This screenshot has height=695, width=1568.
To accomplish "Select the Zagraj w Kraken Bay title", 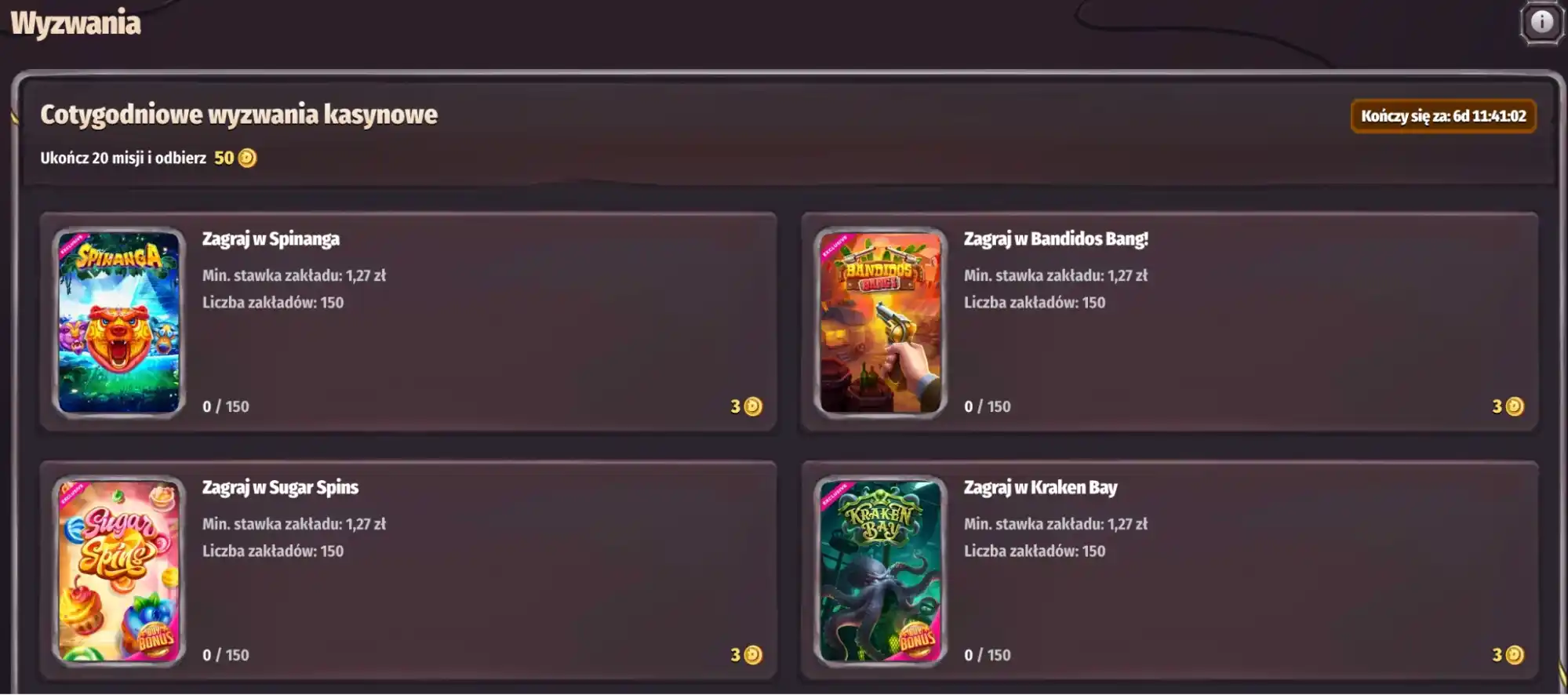I will click(1040, 488).
